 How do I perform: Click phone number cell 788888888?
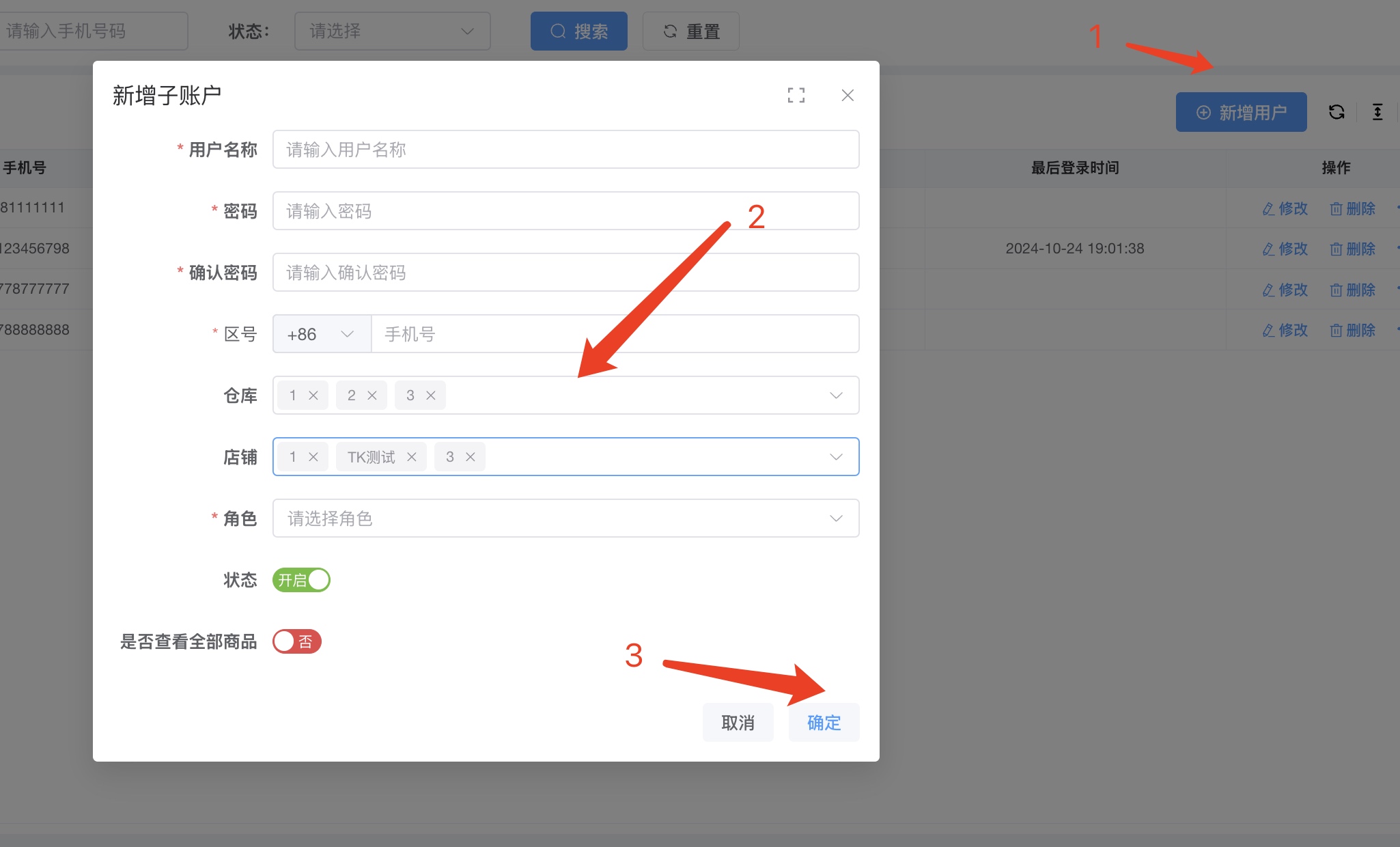[x=35, y=330]
